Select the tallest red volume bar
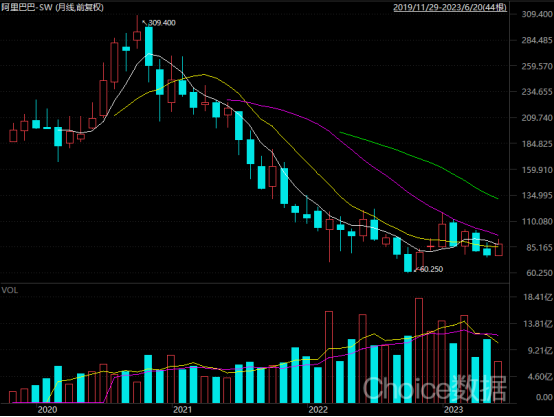Image resolution: width=554 pixels, height=417 pixels. point(419,351)
